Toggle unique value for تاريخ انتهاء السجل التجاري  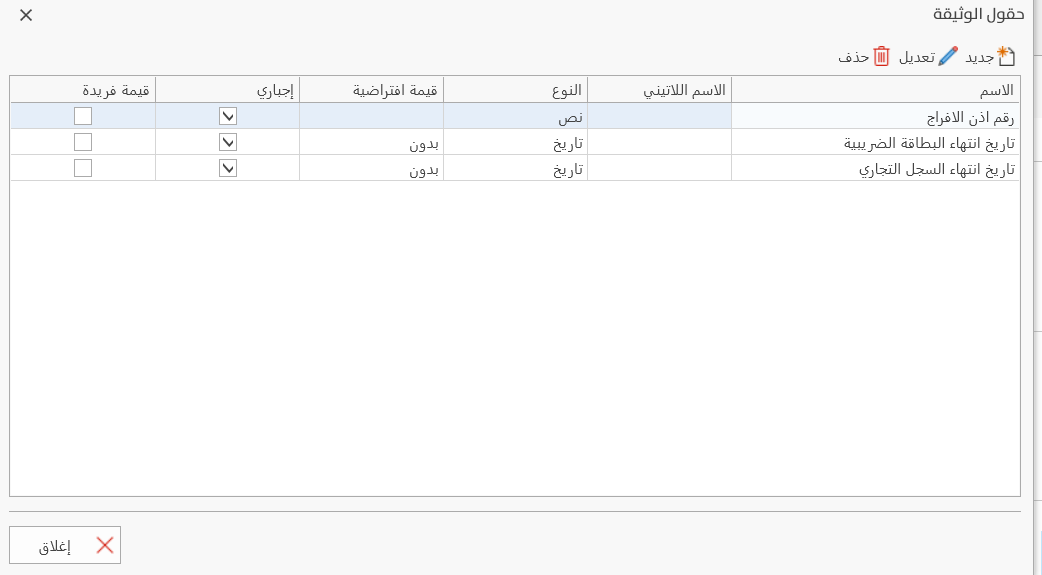(83, 168)
